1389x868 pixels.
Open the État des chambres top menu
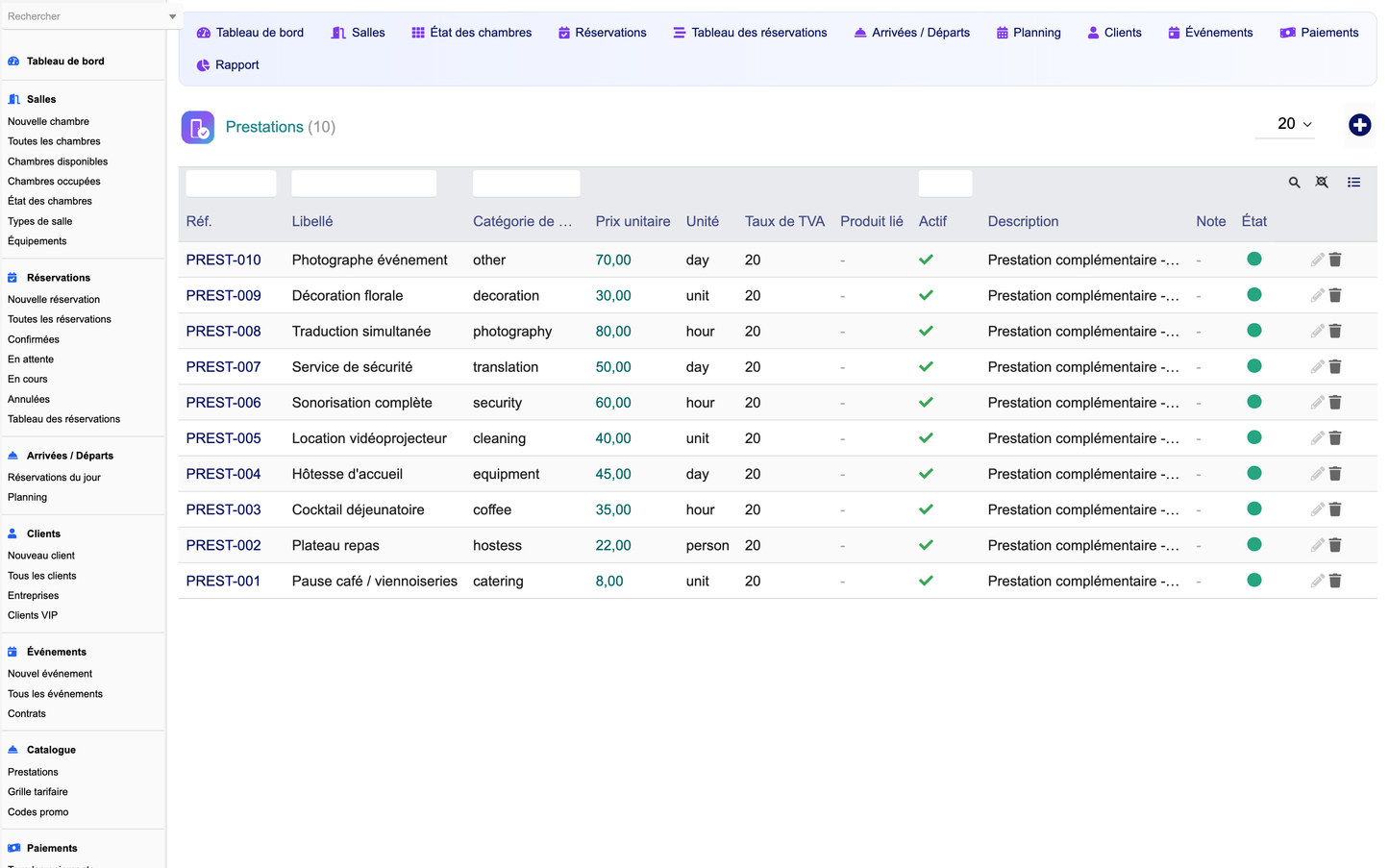(471, 33)
